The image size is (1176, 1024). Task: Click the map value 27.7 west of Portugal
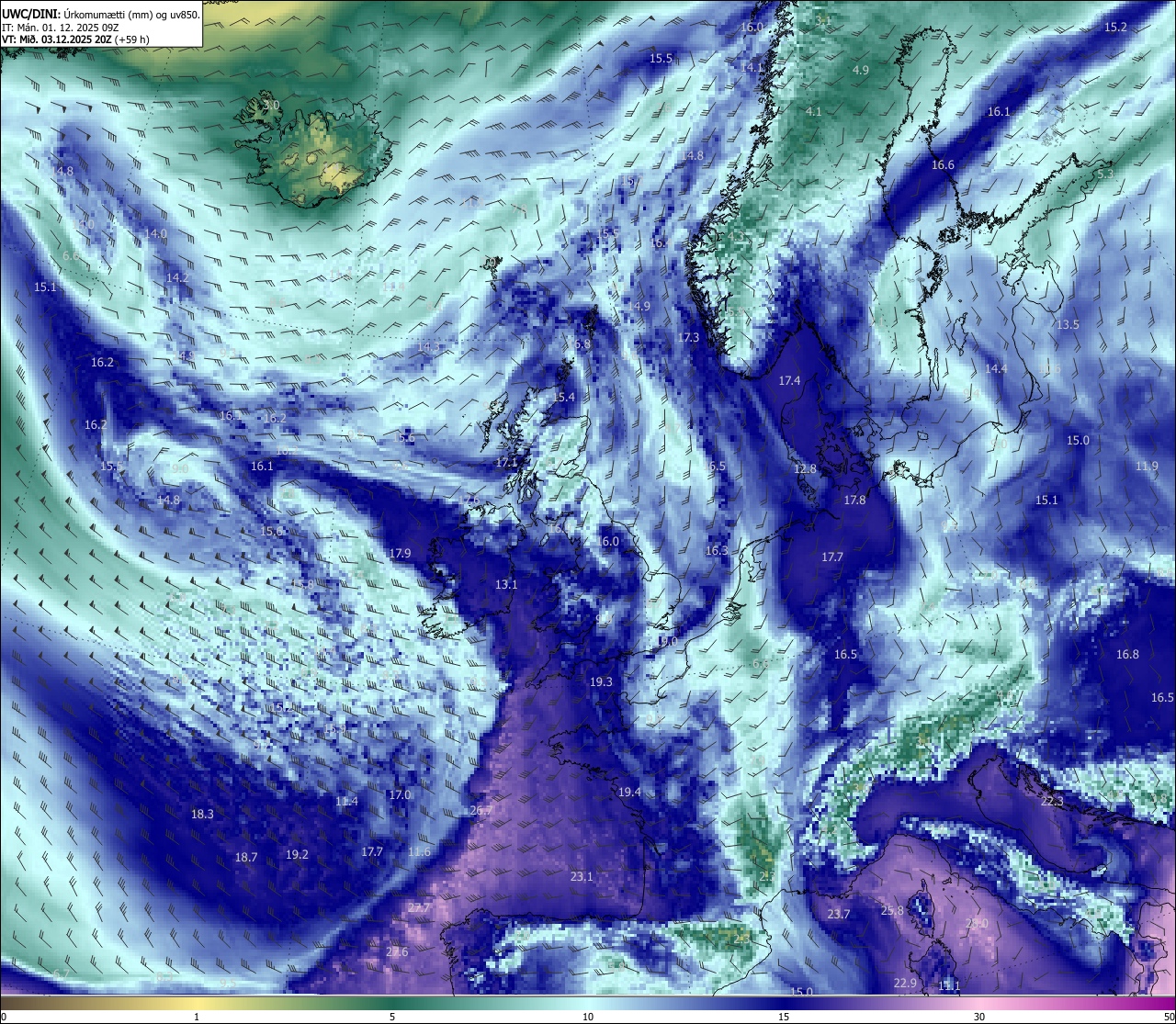[419, 908]
